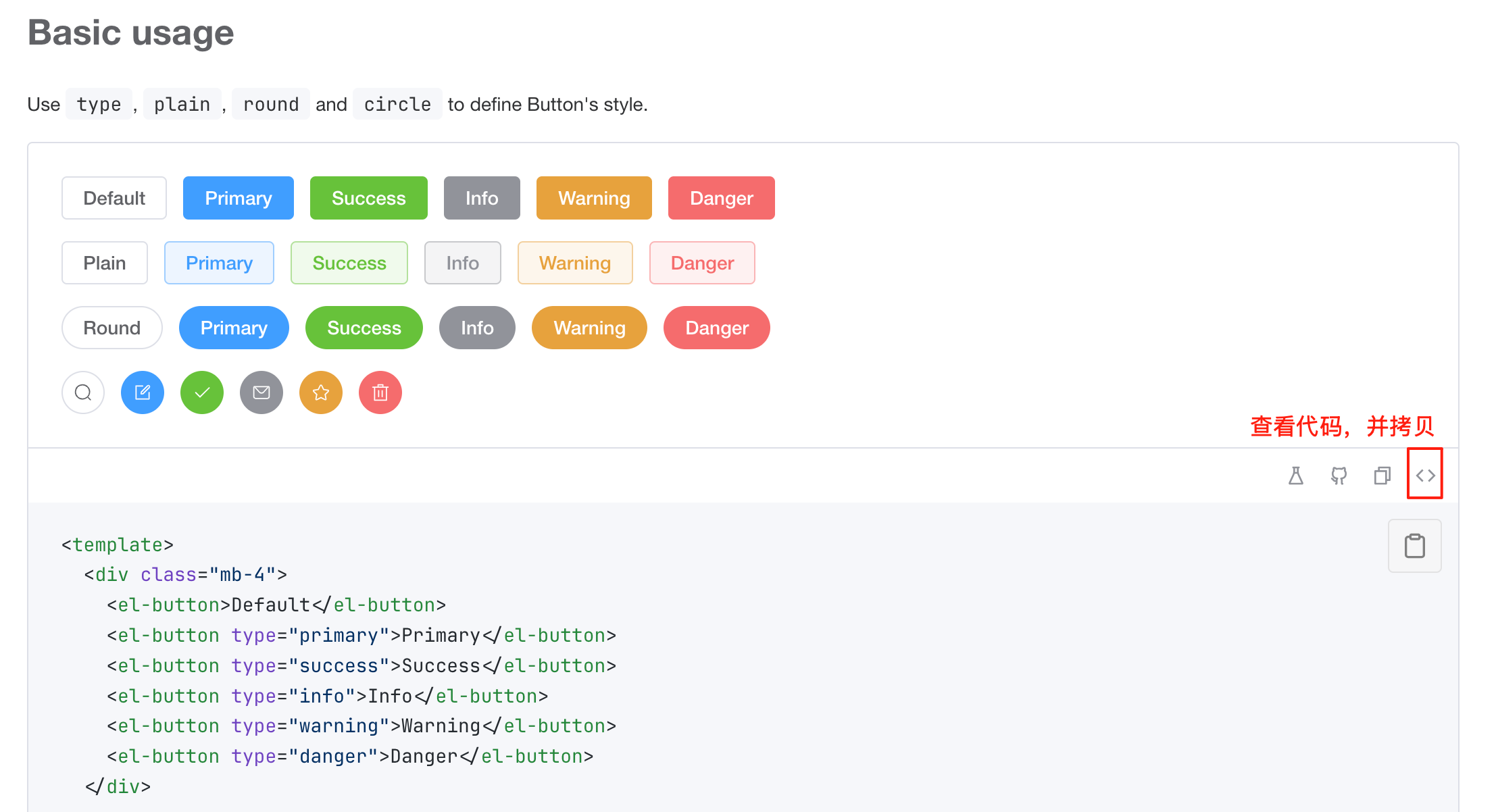The image size is (1496, 812).
Task: View this example's source on GitHub
Action: click(1339, 476)
